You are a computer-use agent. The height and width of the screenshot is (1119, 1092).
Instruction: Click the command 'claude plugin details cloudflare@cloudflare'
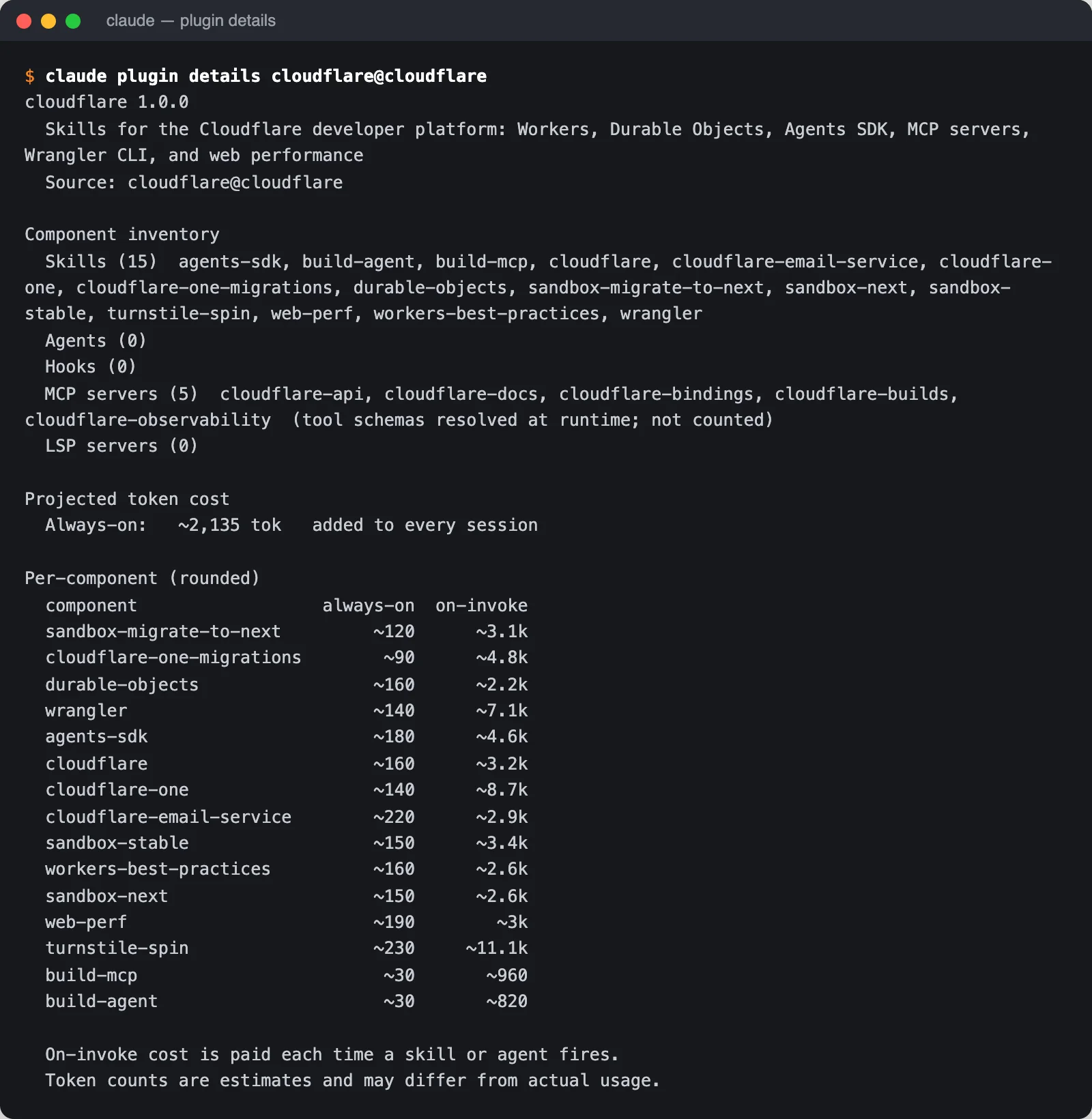tap(266, 76)
